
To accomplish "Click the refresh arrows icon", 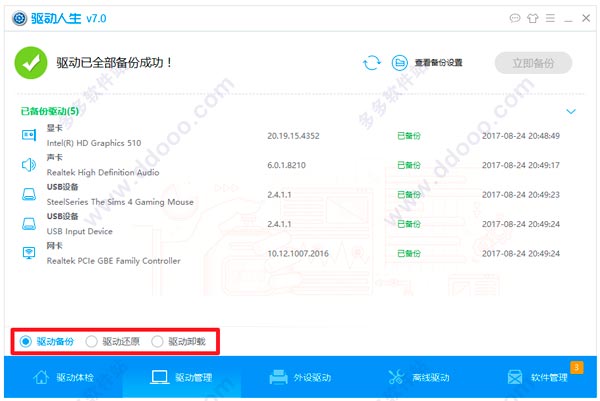I will [x=372, y=63].
